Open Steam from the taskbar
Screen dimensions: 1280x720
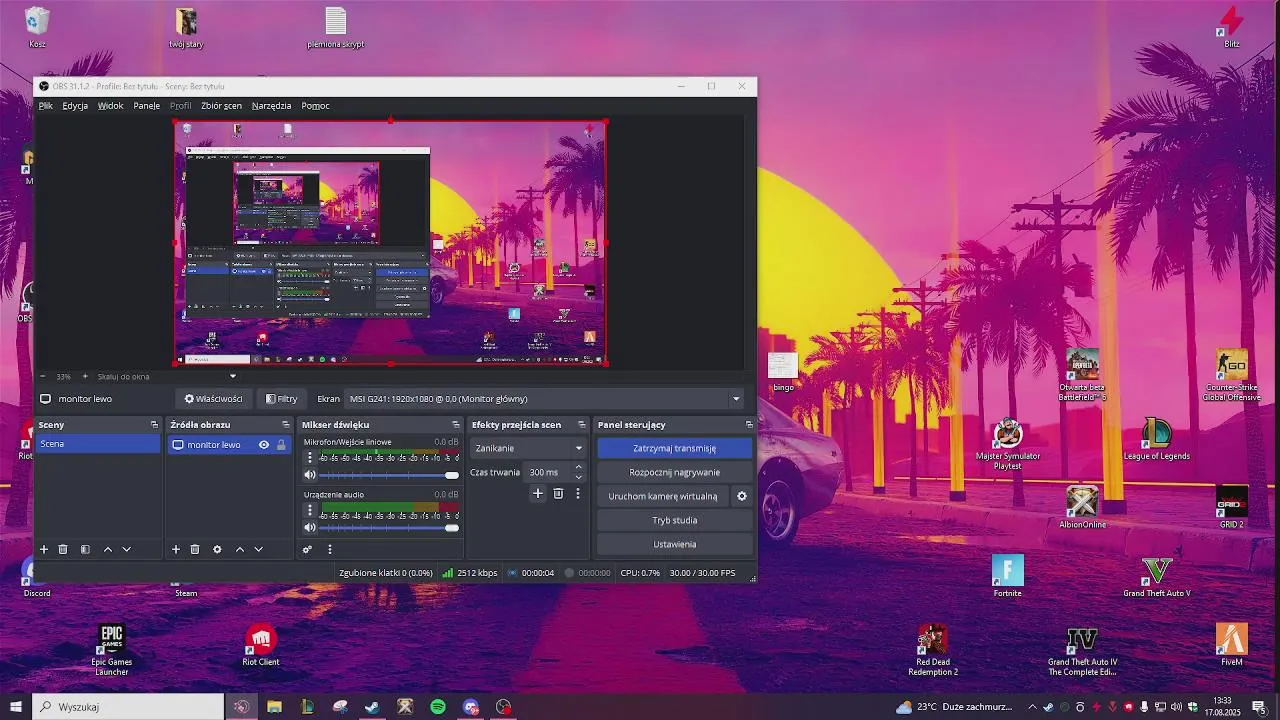(x=372, y=707)
